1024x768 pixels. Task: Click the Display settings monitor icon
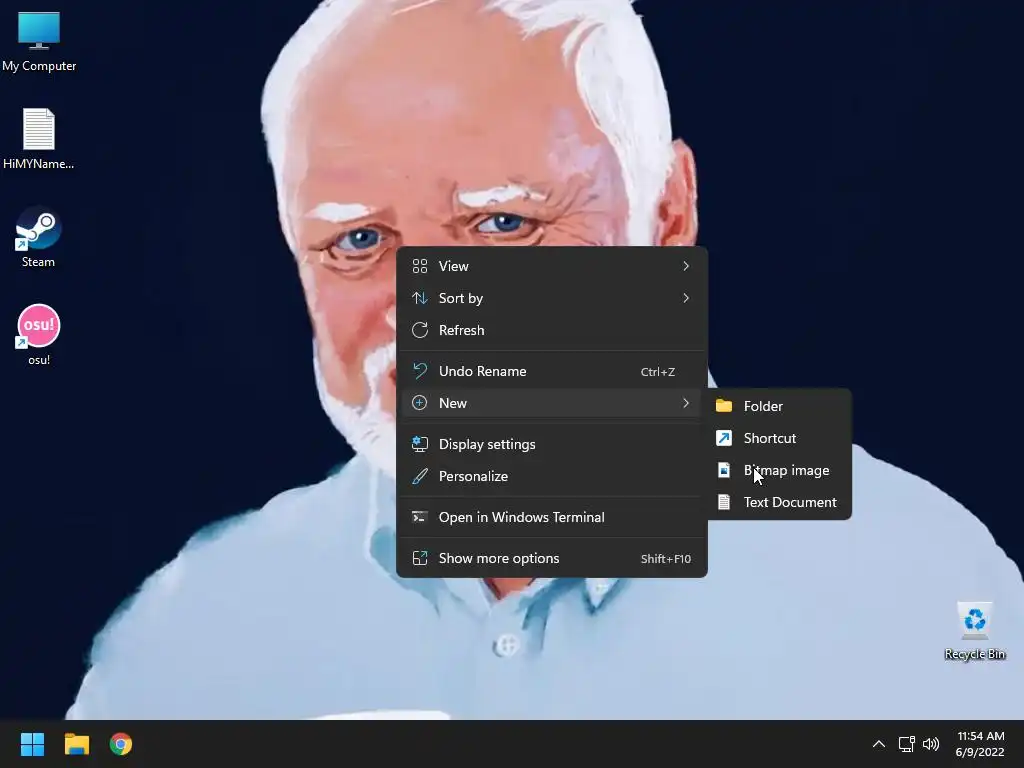coord(420,444)
